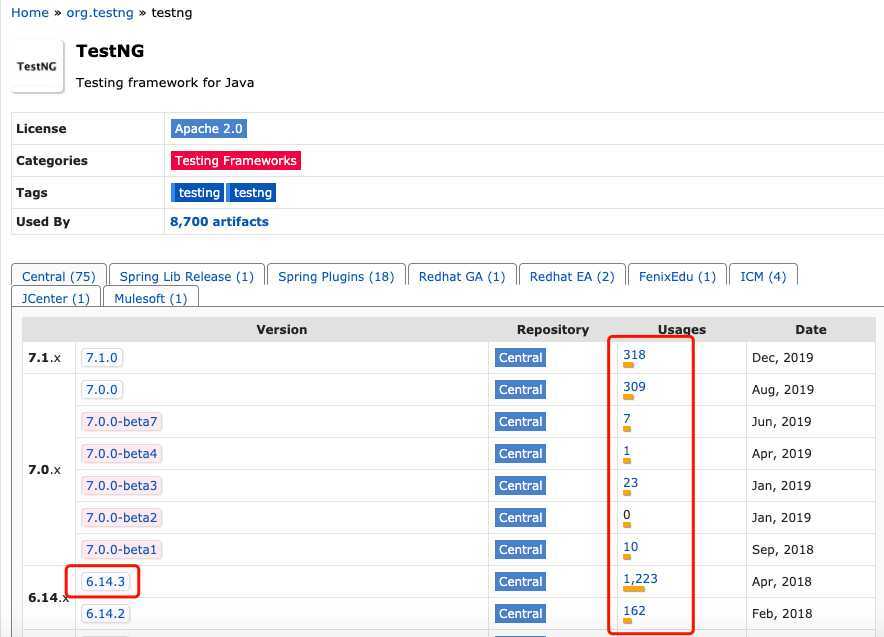Image resolution: width=884 pixels, height=637 pixels.
Task: Click the TestNG page heading
Action: point(110,51)
